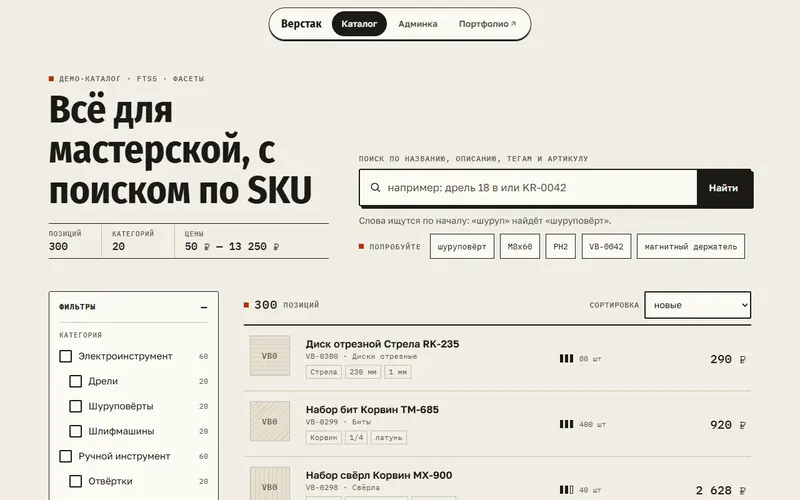Open product title Набор бит Корвин TM-685
The width and height of the screenshot is (800, 500).
pyautogui.click(x=372, y=409)
